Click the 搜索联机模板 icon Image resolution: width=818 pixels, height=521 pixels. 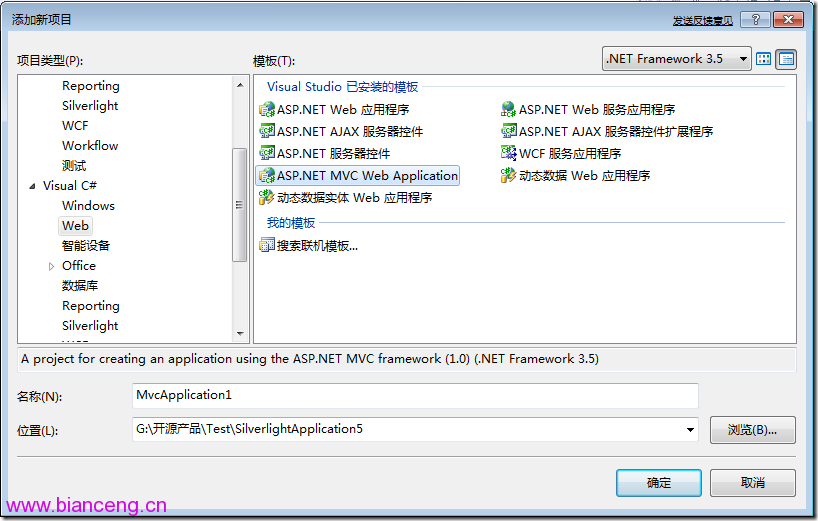coord(267,245)
